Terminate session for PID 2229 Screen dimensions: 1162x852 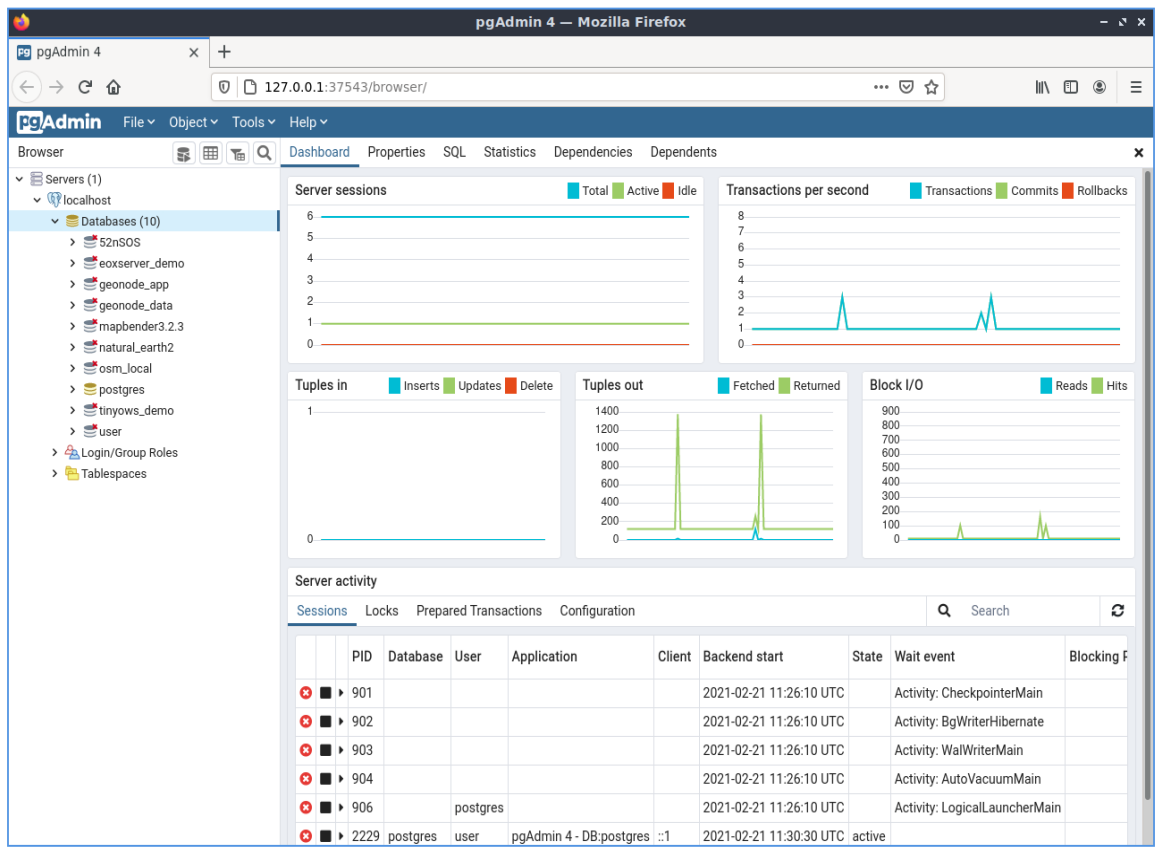coord(305,836)
